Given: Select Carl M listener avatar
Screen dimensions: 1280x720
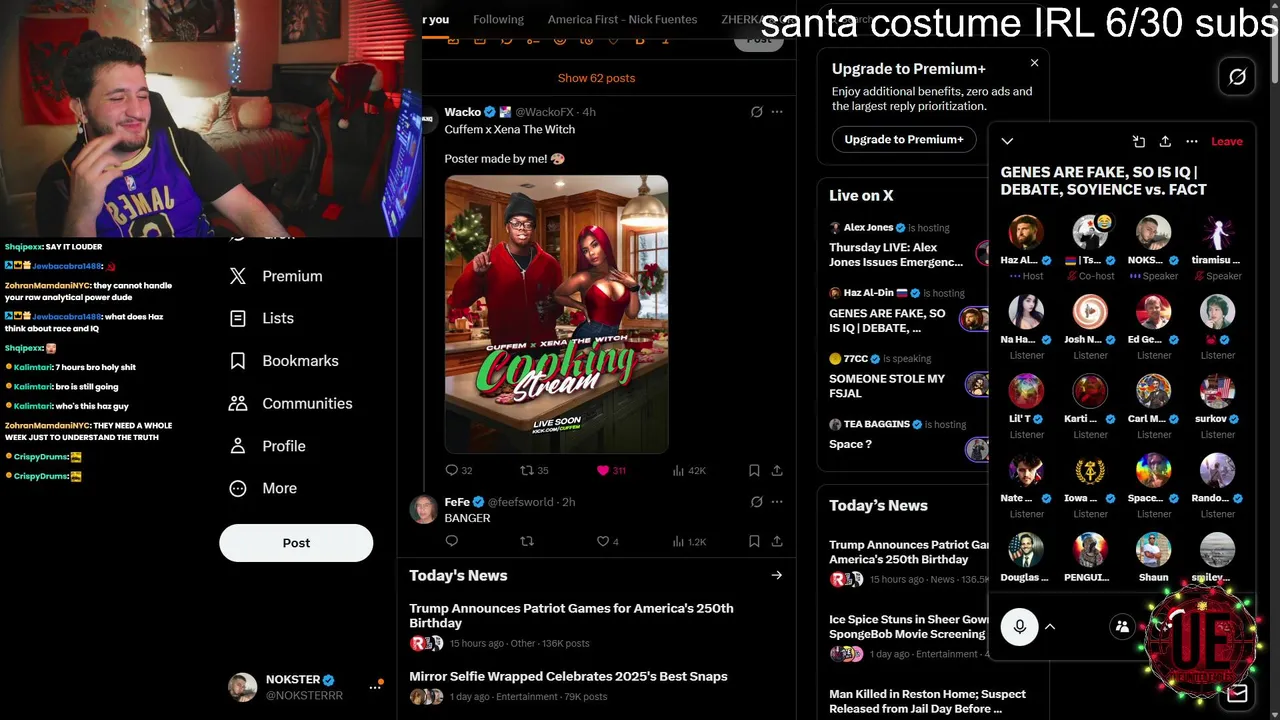Looking at the screenshot, I should 1153,391.
